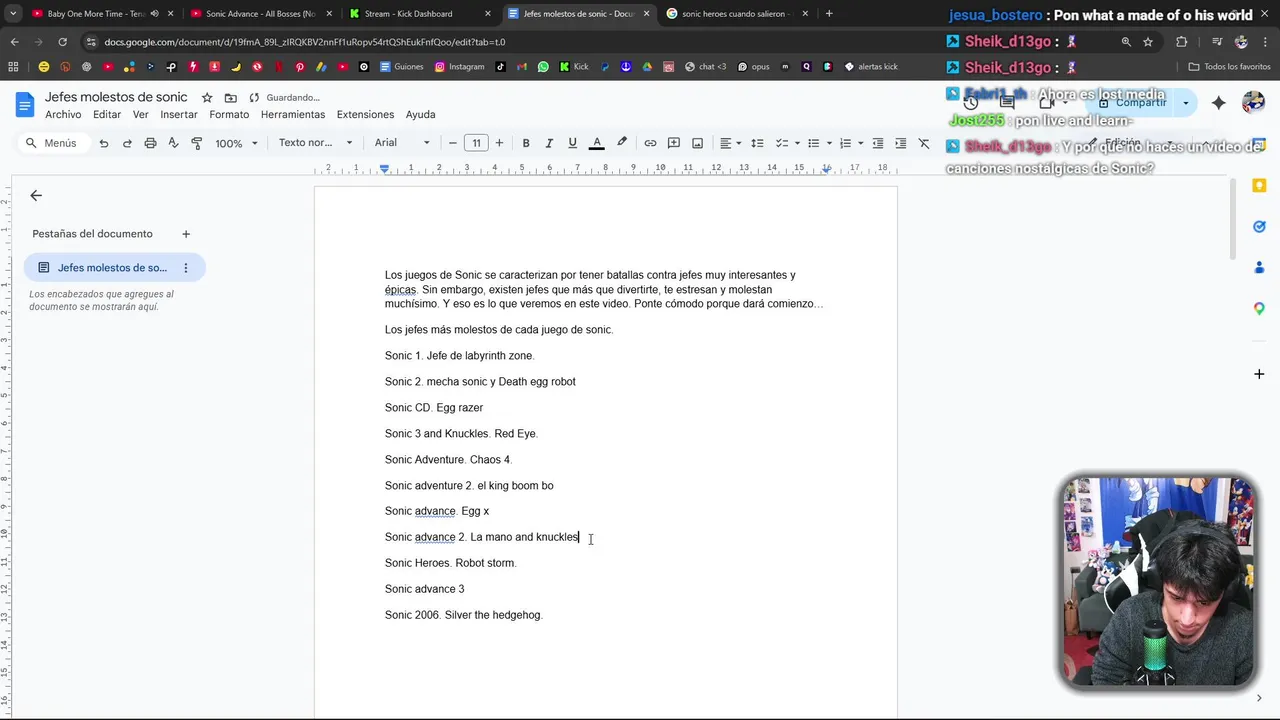Open the Google Docs home logo
1280x720 pixels.
click(x=25, y=104)
